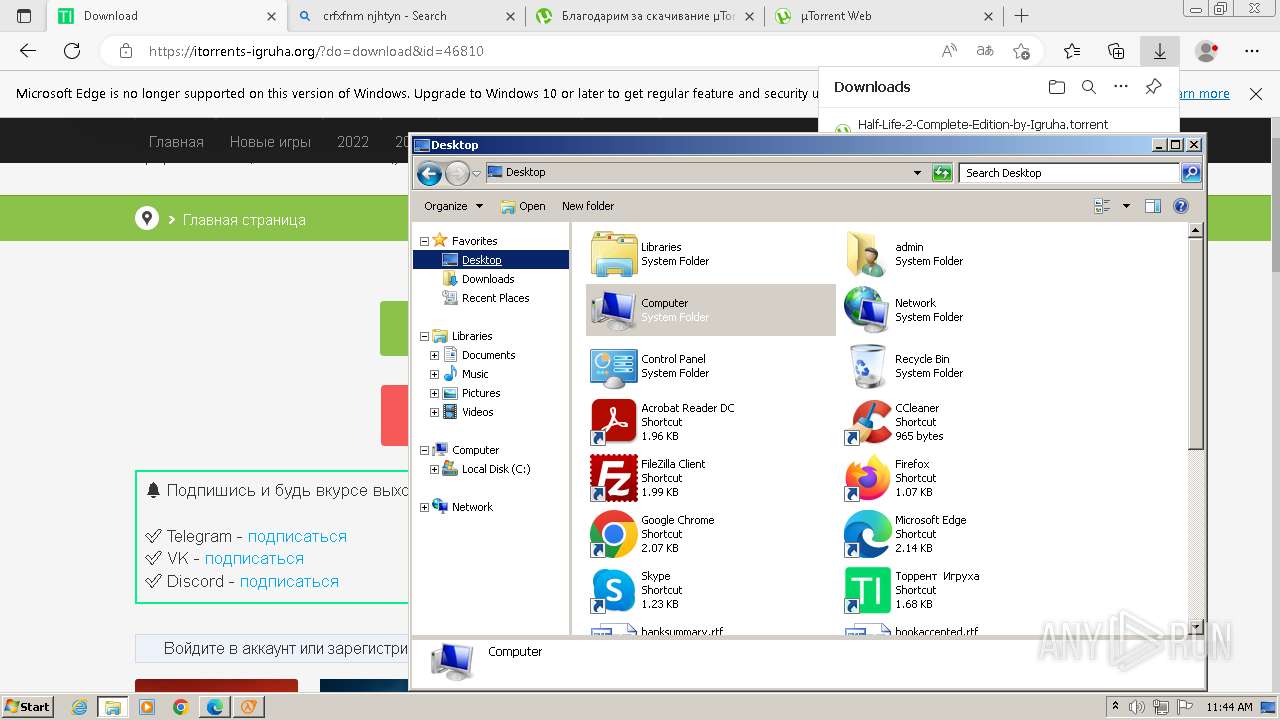Open the Organize dropdown menu
The height and width of the screenshot is (720, 1280).
tap(453, 206)
